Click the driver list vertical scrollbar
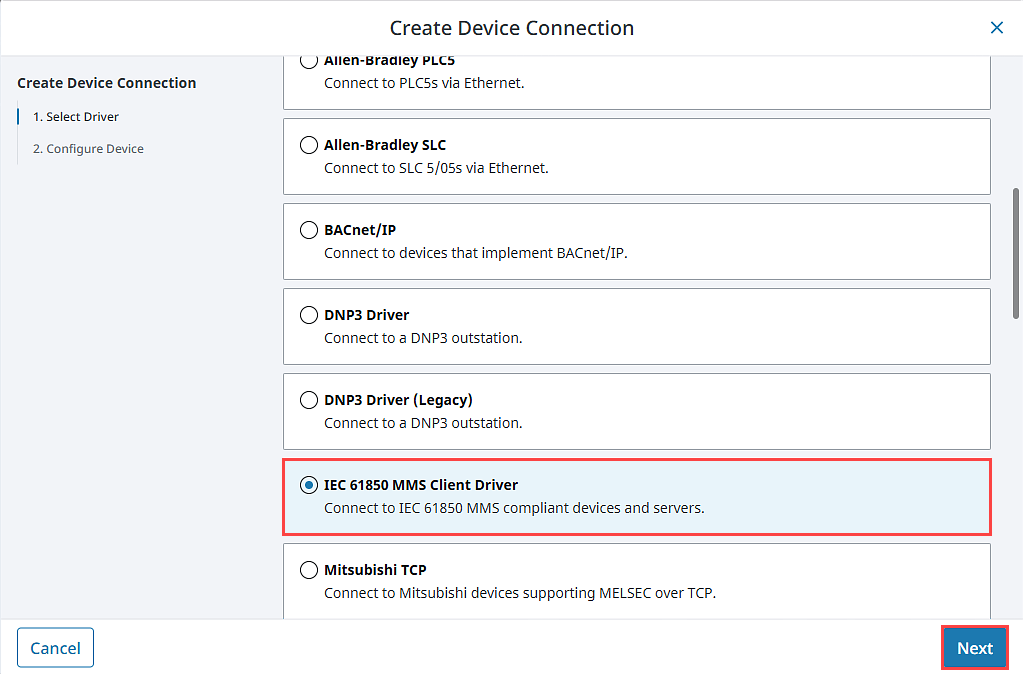The height and width of the screenshot is (674, 1023). tap(1015, 253)
